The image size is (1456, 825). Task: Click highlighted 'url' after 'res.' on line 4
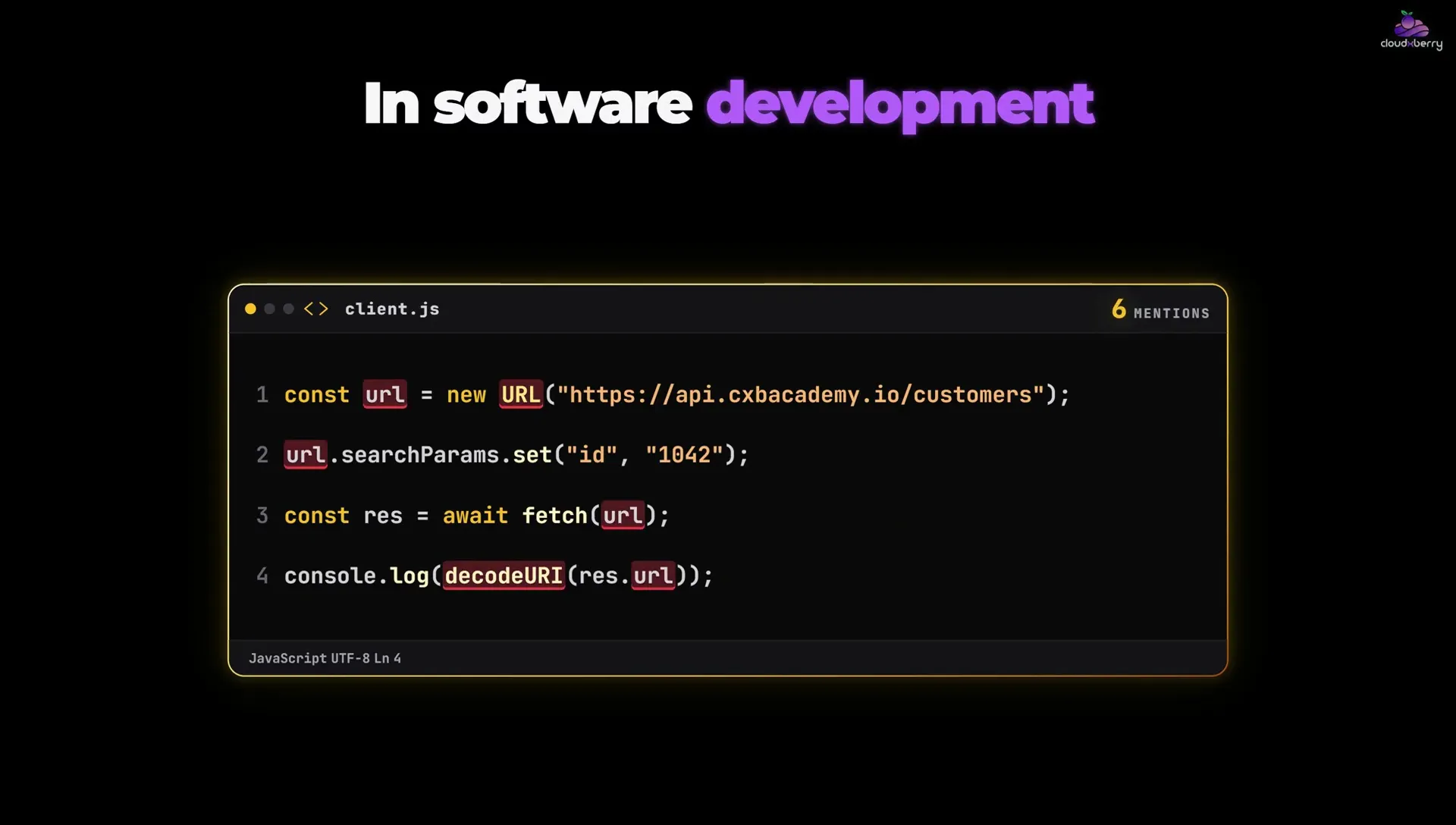653,576
